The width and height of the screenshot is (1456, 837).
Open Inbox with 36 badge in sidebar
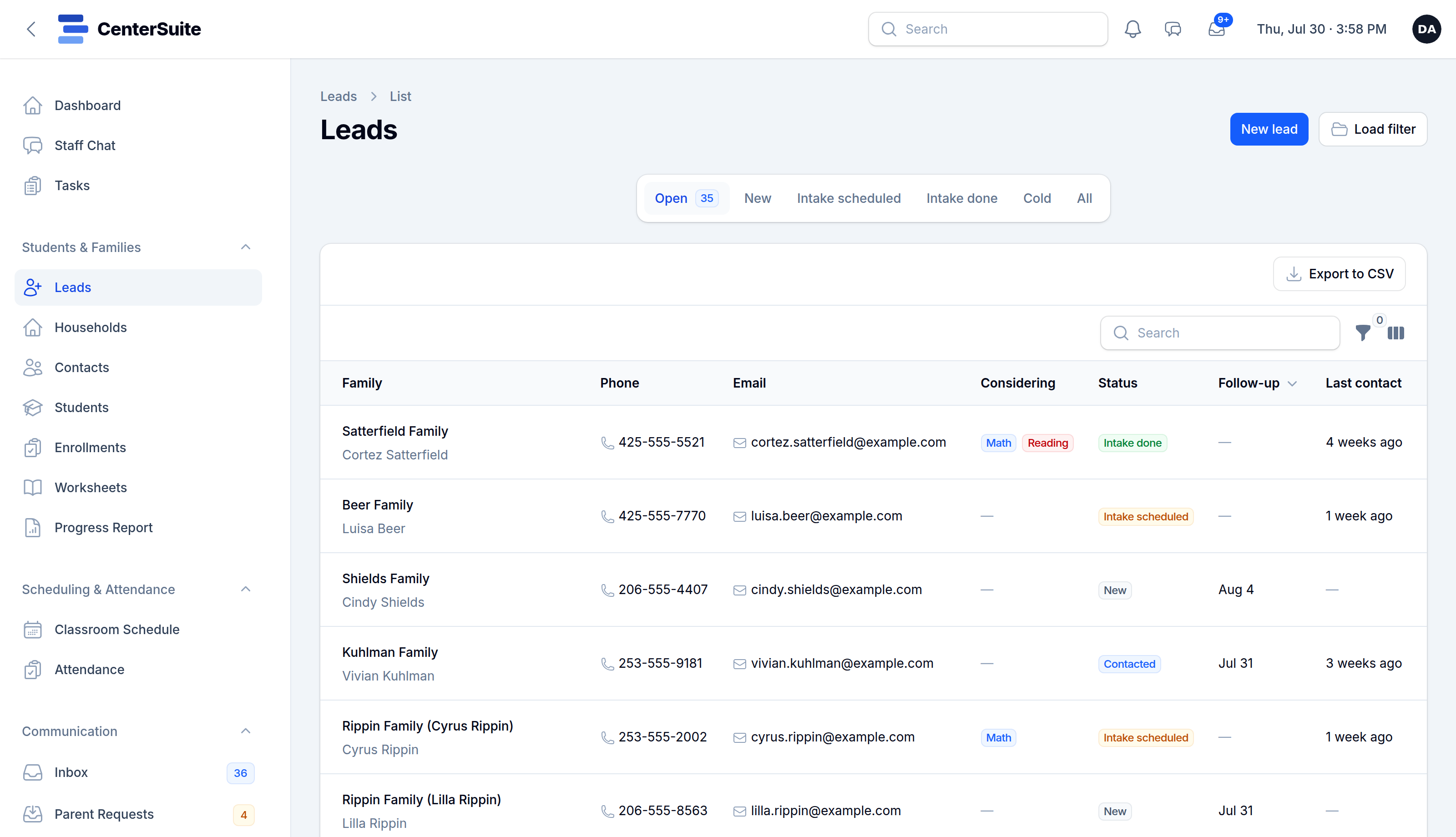tap(138, 772)
